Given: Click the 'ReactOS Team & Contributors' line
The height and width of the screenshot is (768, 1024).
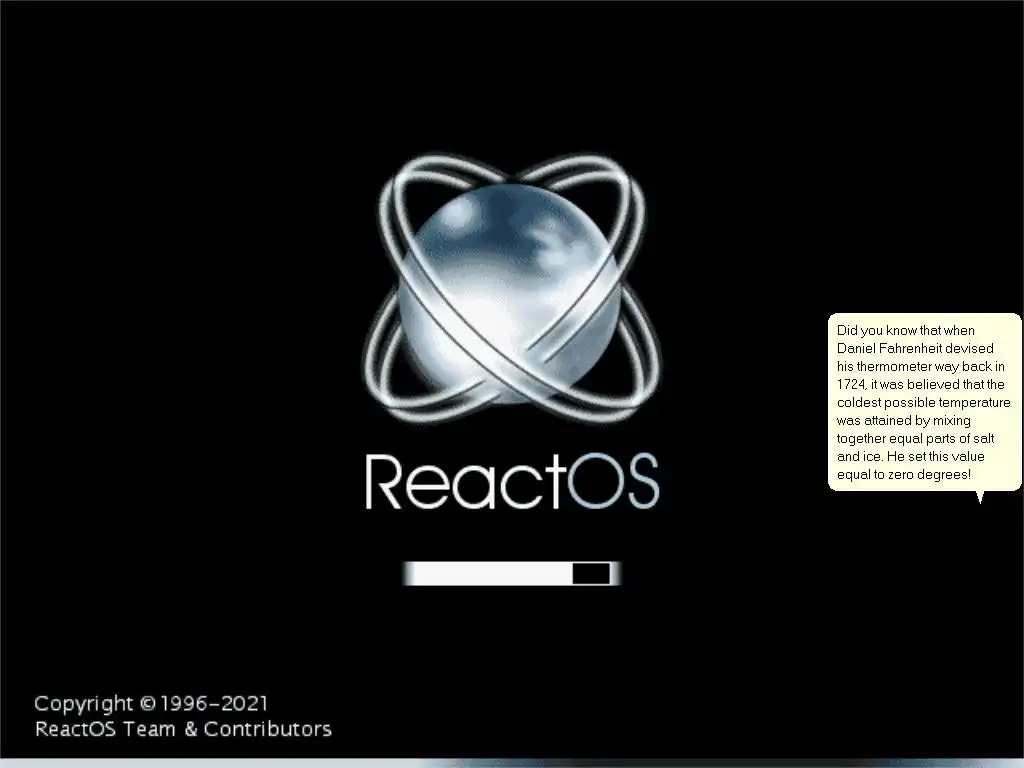Looking at the screenshot, I should click(184, 729).
